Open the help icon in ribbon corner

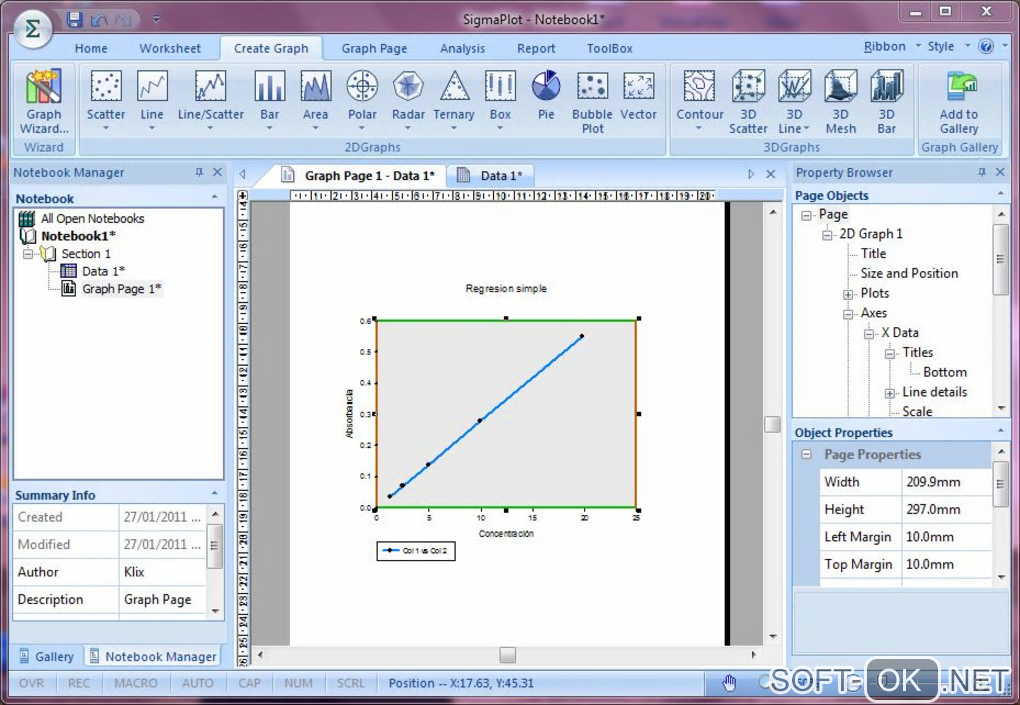click(986, 46)
